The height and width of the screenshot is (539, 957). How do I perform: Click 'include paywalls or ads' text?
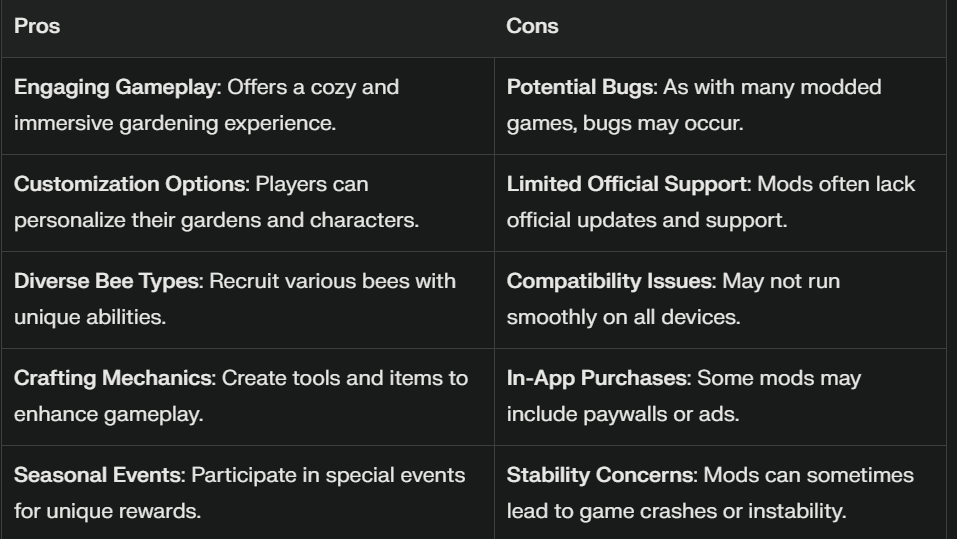click(x=623, y=414)
